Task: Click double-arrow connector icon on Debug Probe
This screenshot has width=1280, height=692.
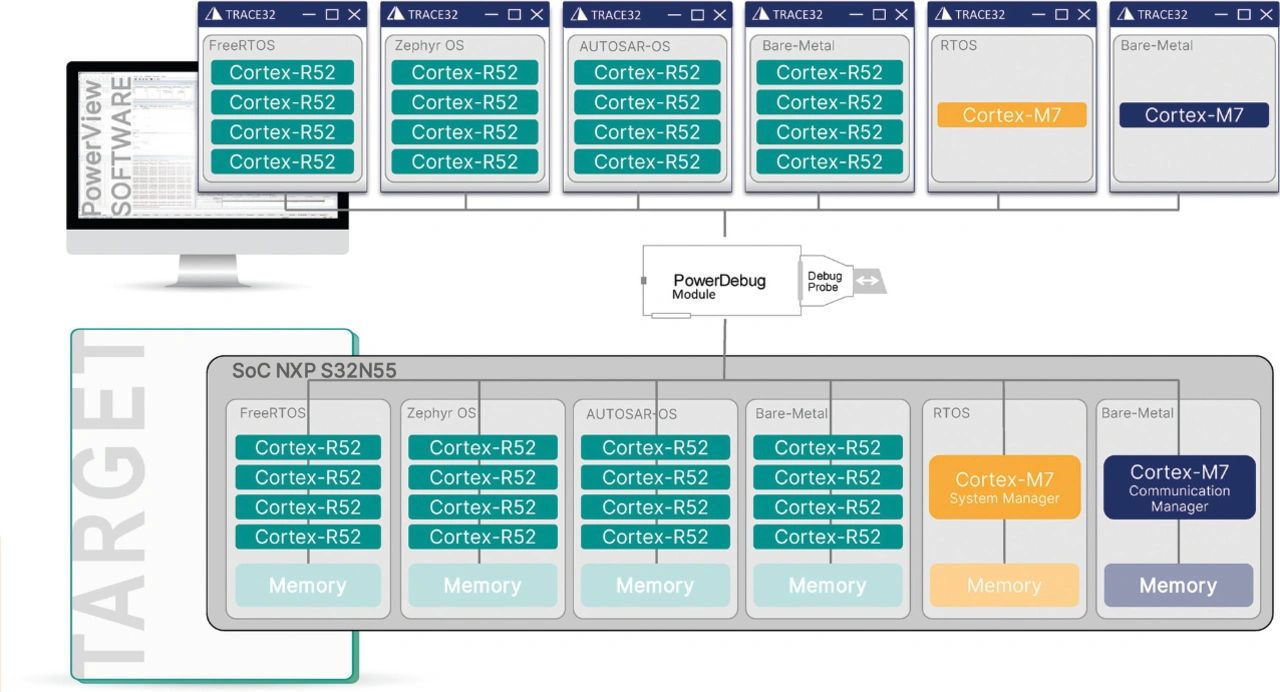Action: point(868,281)
